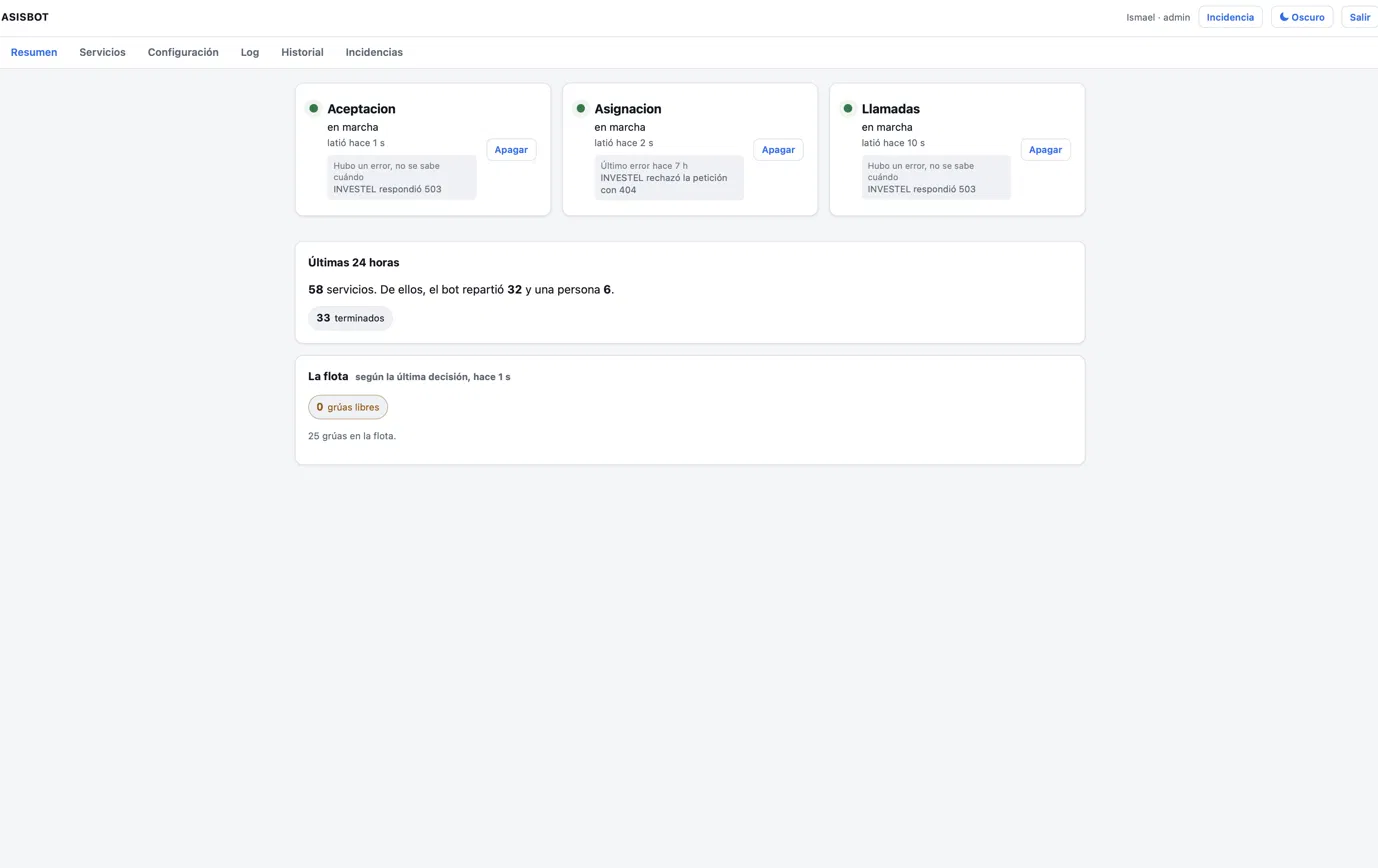Click 'según la última decisión, hace 1 s'

433,377
